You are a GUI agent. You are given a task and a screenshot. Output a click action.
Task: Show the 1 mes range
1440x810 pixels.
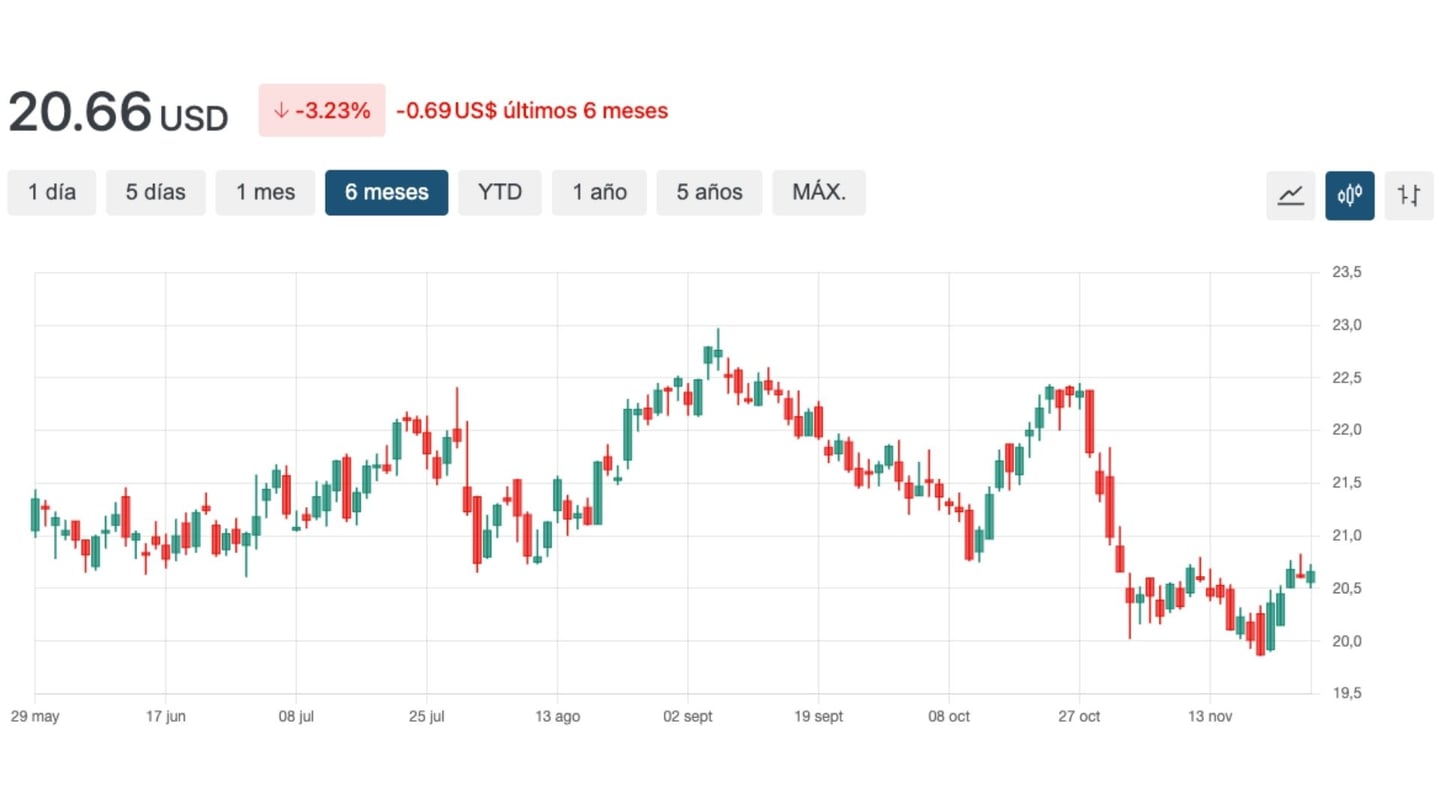click(265, 192)
